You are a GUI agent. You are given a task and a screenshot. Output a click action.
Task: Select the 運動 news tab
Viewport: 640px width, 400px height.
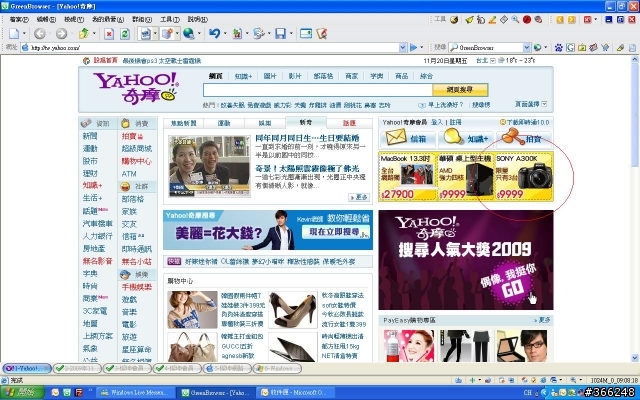[x=224, y=123]
